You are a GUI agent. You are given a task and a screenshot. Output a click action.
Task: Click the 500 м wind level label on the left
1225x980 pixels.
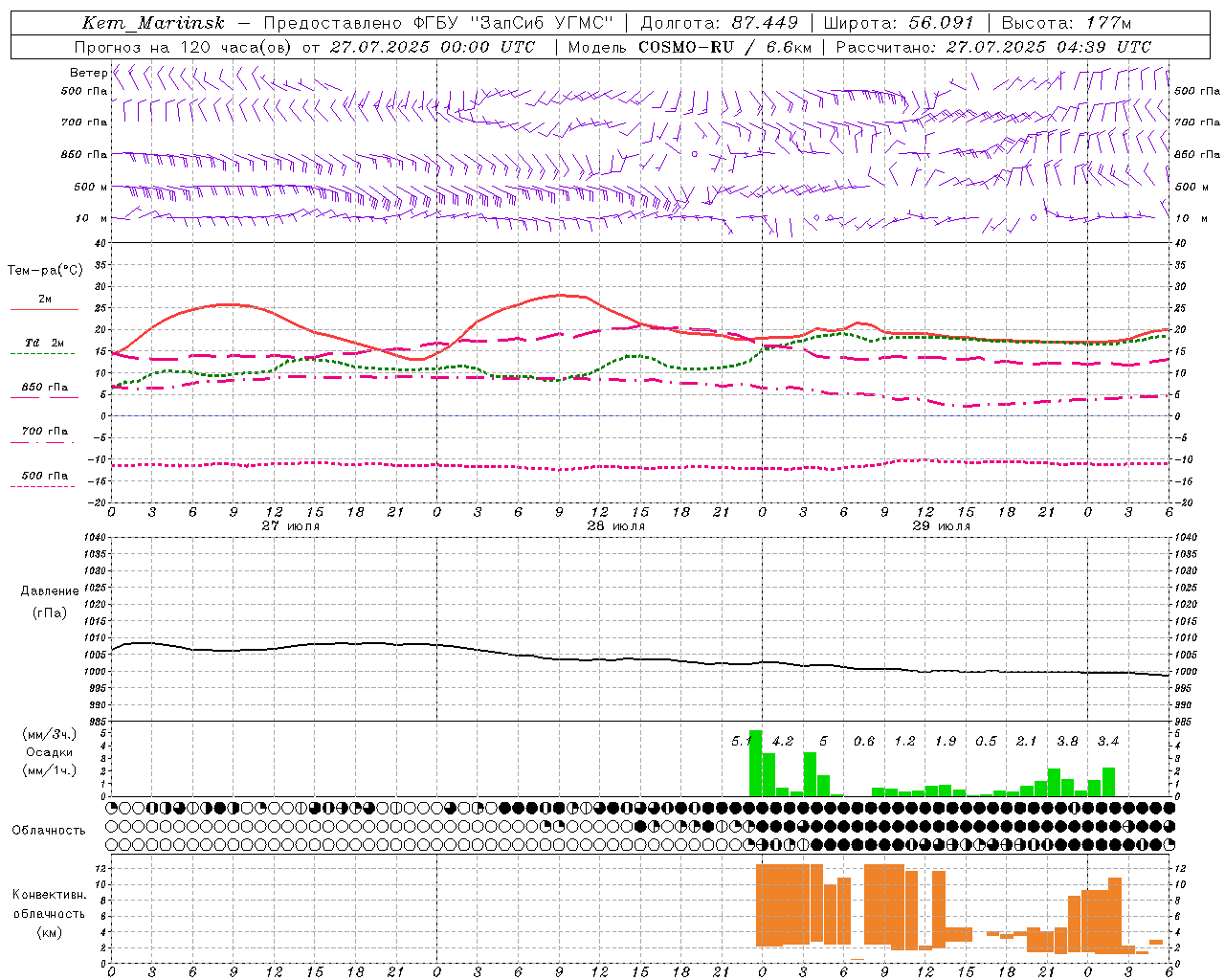click(91, 187)
